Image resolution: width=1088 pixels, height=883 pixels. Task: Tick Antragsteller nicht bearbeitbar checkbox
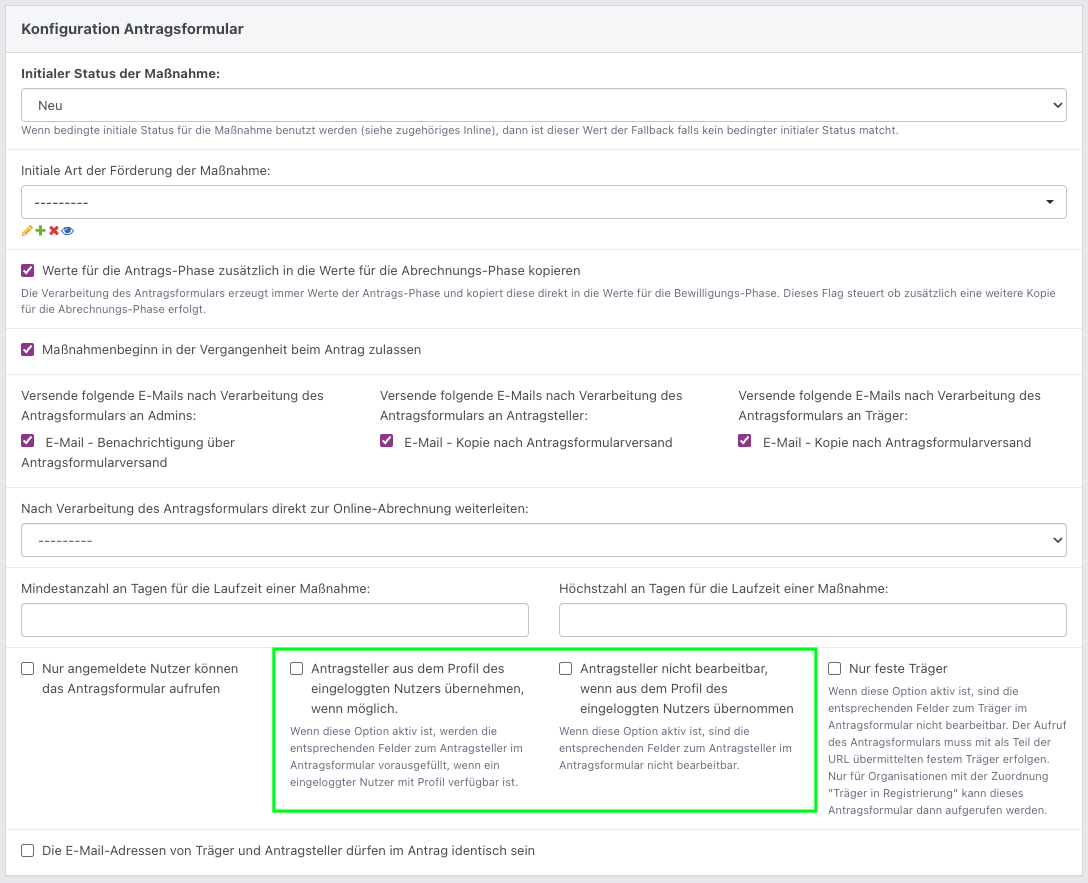[566, 669]
